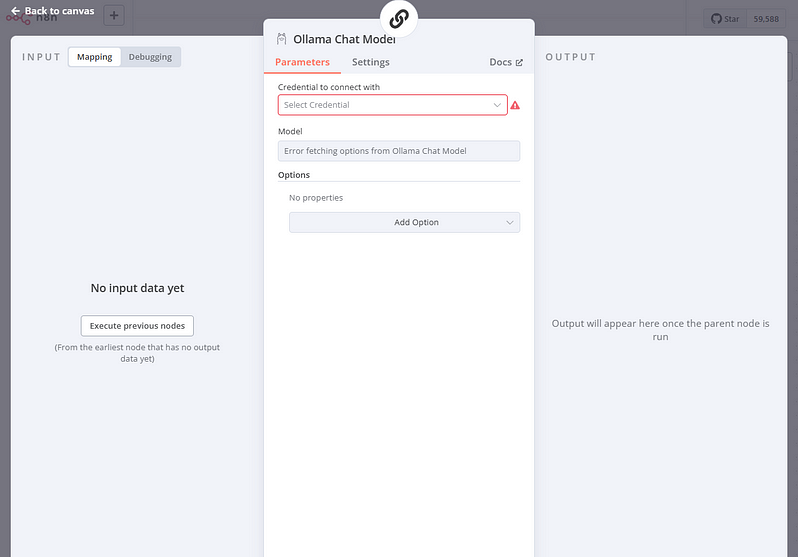Screen dimensions: 798x557
Task: Click the link chain icon at top
Action: (x=399, y=19)
